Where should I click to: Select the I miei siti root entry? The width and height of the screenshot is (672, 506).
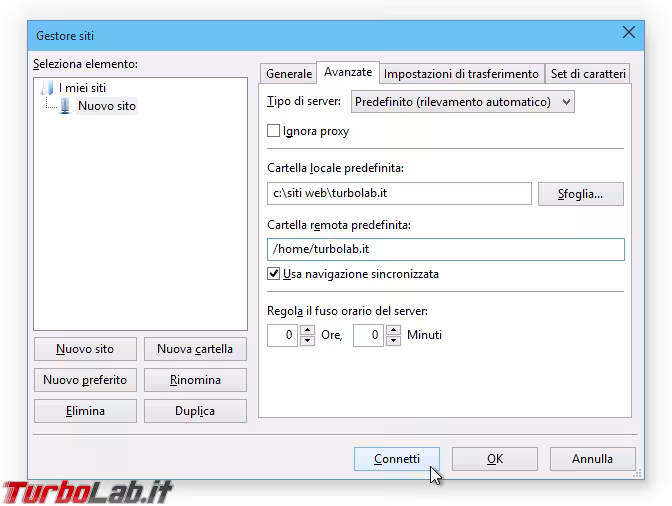coord(82,88)
